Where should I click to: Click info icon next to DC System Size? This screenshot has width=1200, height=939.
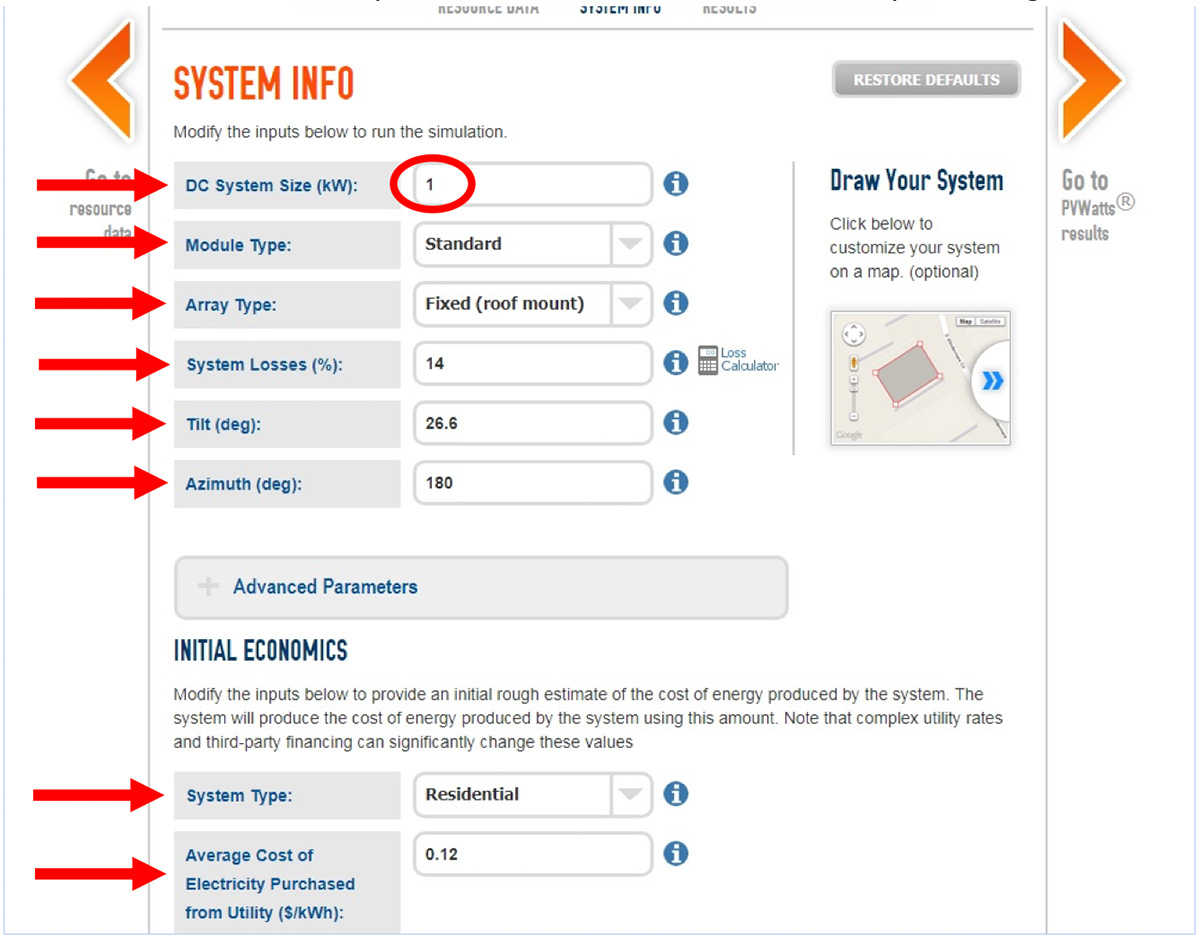pyautogui.click(x=676, y=184)
